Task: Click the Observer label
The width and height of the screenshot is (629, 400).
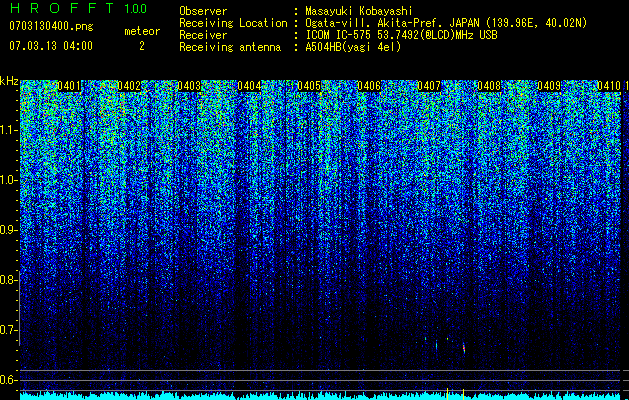Action: point(203,11)
